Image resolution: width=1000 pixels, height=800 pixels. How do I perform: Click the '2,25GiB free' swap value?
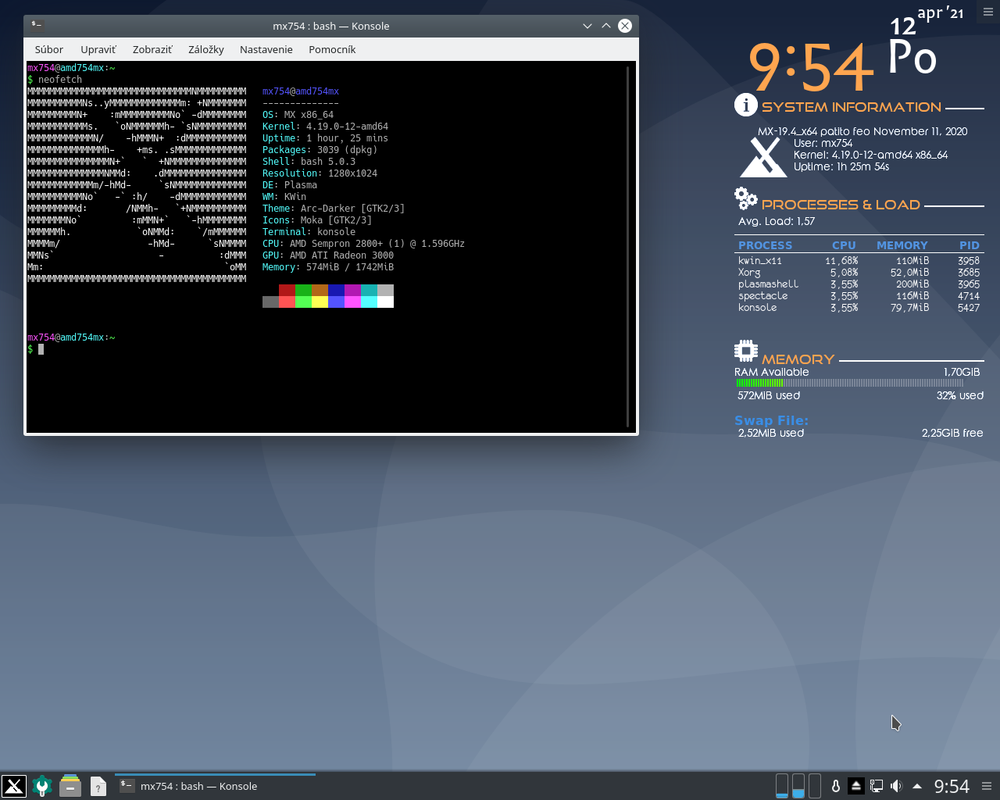click(952, 433)
